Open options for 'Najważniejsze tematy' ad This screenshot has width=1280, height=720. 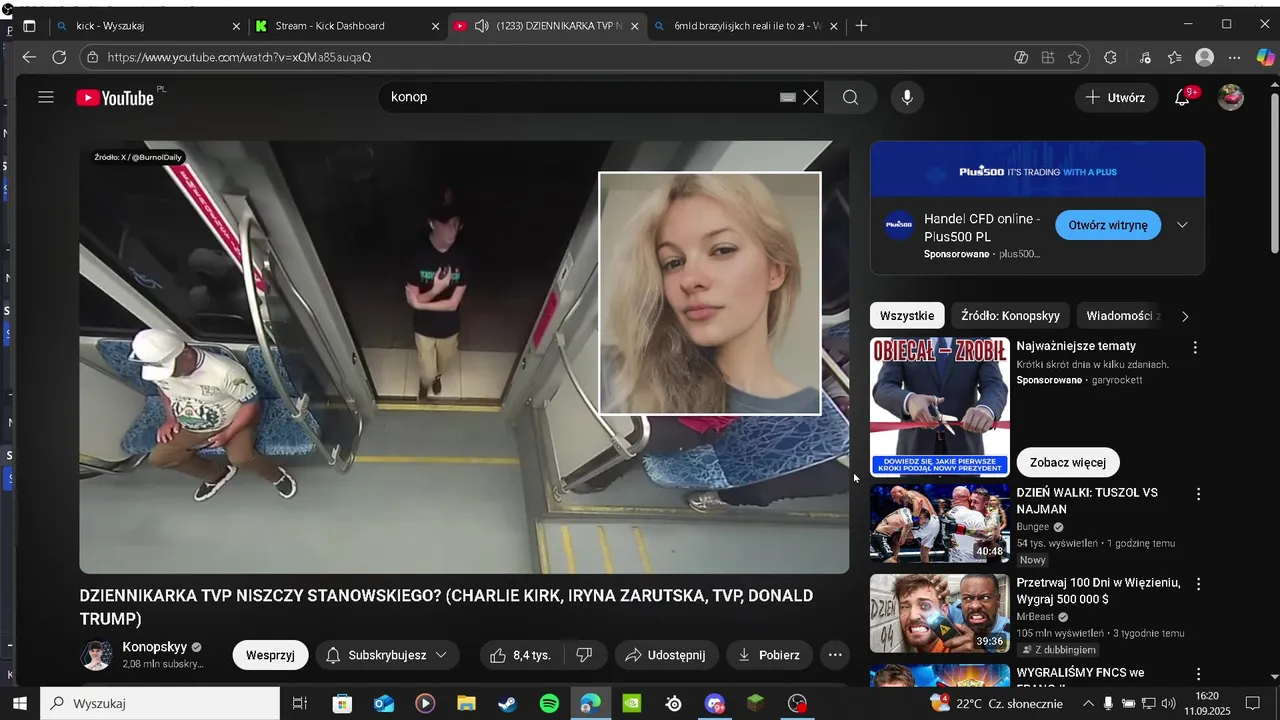(x=1195, y=347)
